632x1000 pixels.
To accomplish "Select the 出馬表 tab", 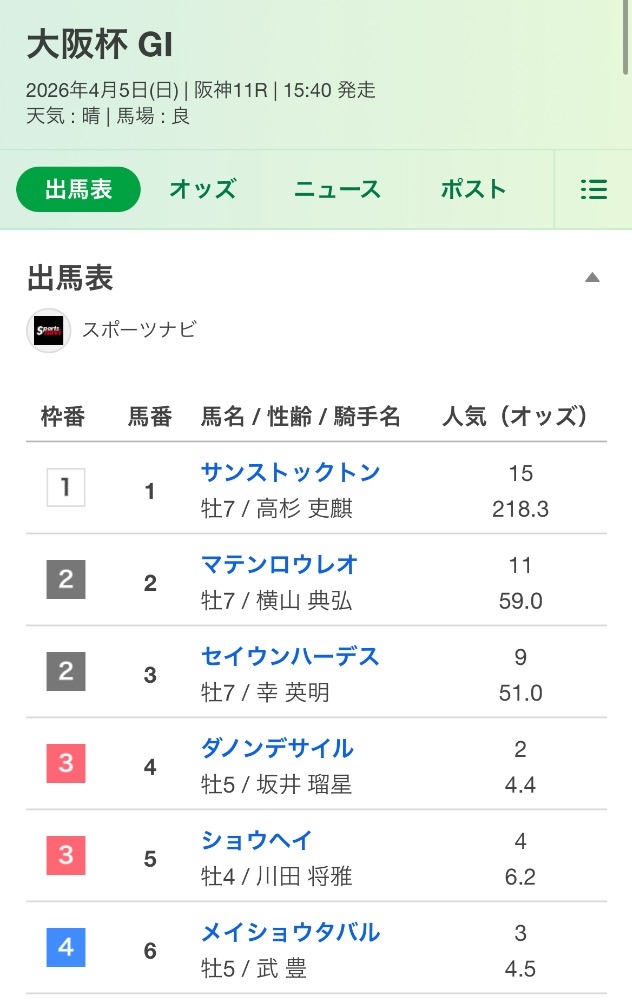I will pyautogui.click(x=78, y=190).
